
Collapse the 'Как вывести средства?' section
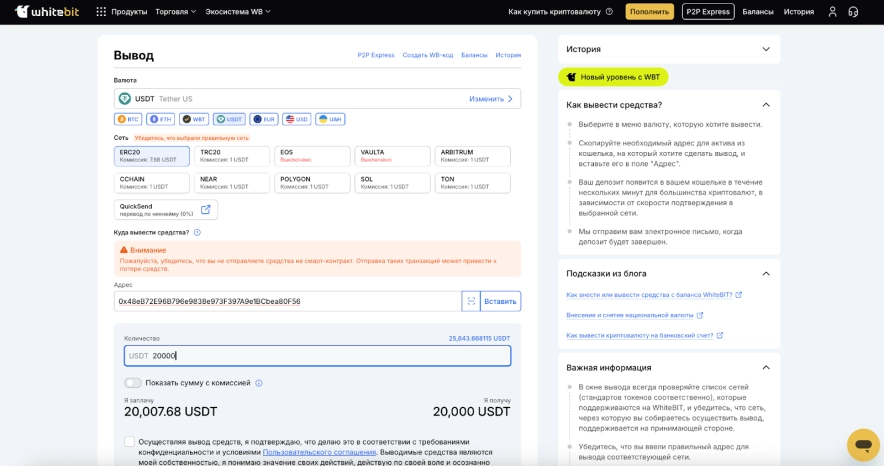coord(766,105)
